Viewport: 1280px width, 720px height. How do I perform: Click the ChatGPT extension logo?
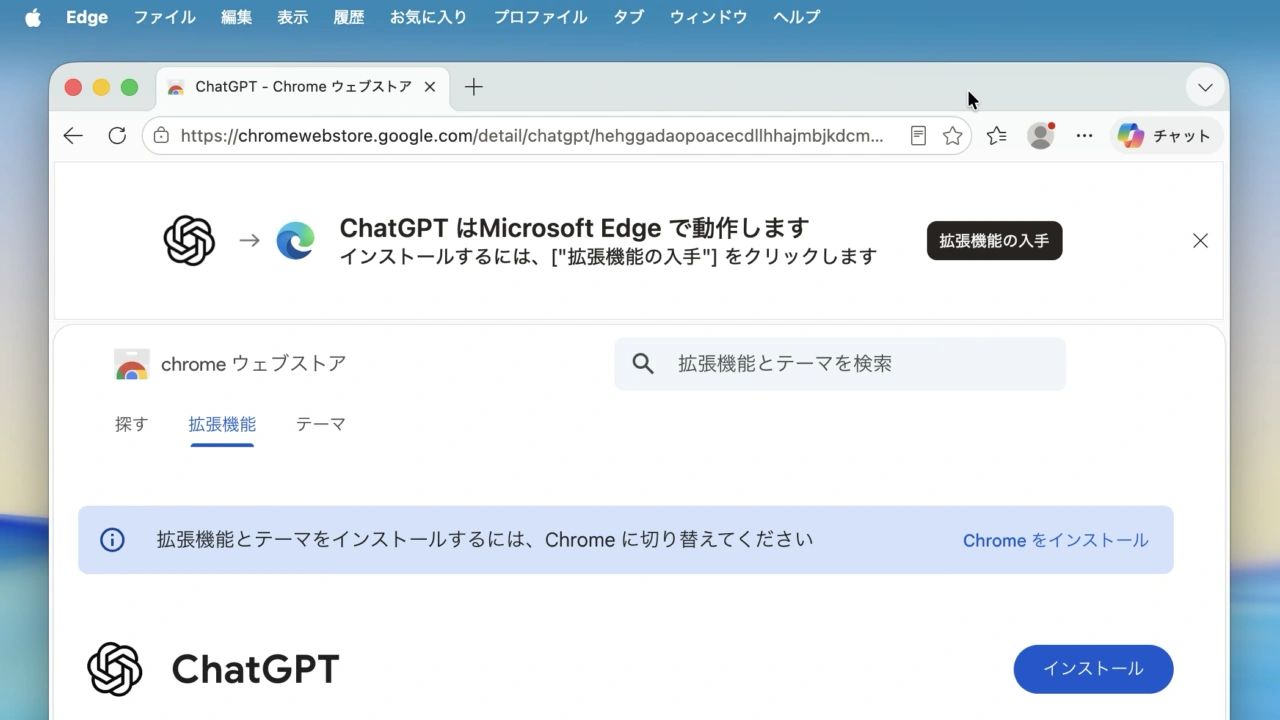(x=115, y=669)
